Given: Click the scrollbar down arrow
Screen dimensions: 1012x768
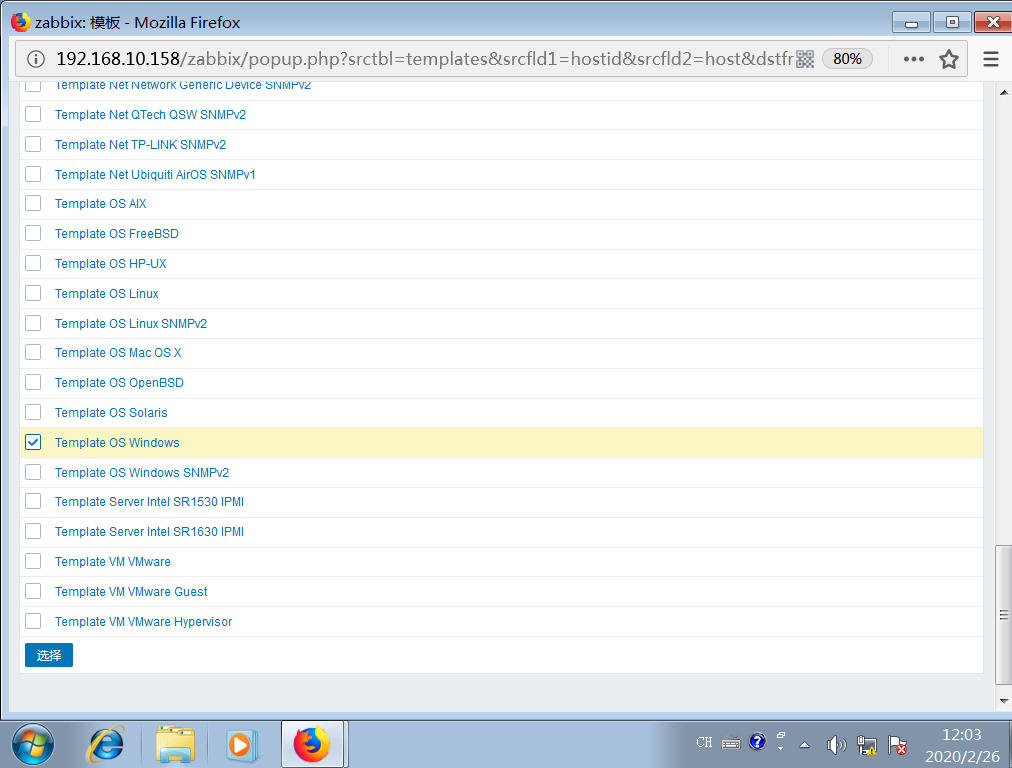Looking at the screenshot, I should click(1004, 701).
